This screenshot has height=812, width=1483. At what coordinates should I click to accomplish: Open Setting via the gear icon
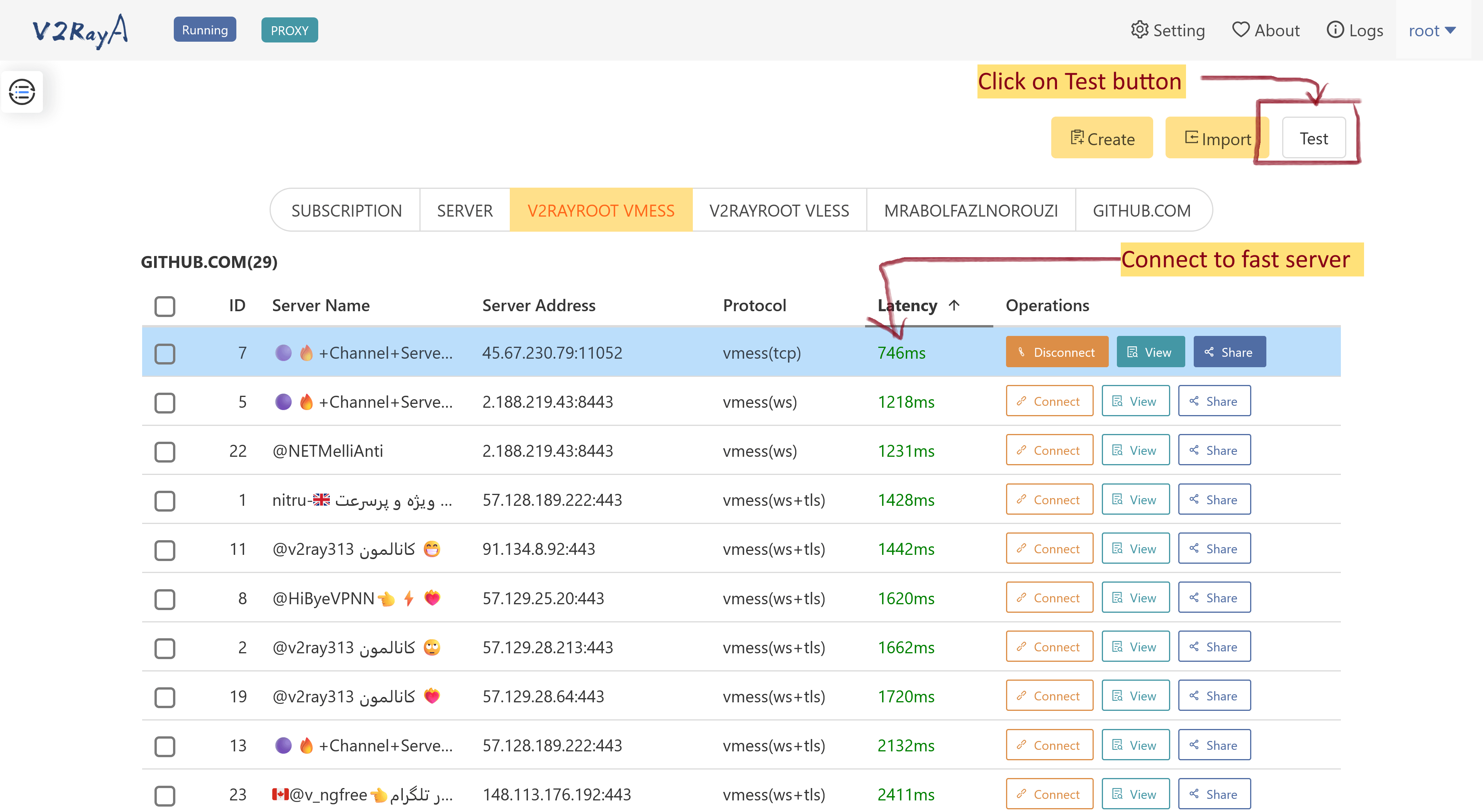[x=1139, y=30]
